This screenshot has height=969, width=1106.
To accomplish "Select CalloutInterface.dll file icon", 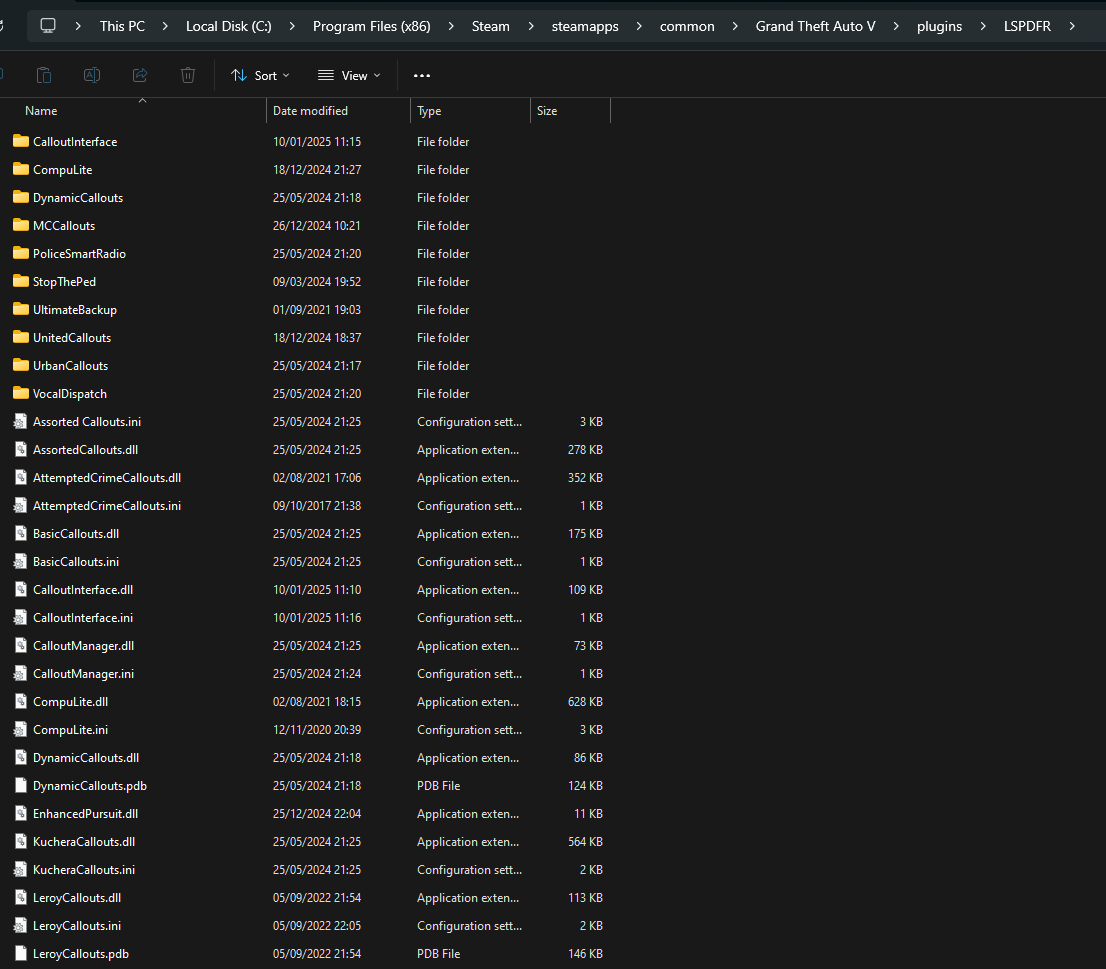I will 20,589.
